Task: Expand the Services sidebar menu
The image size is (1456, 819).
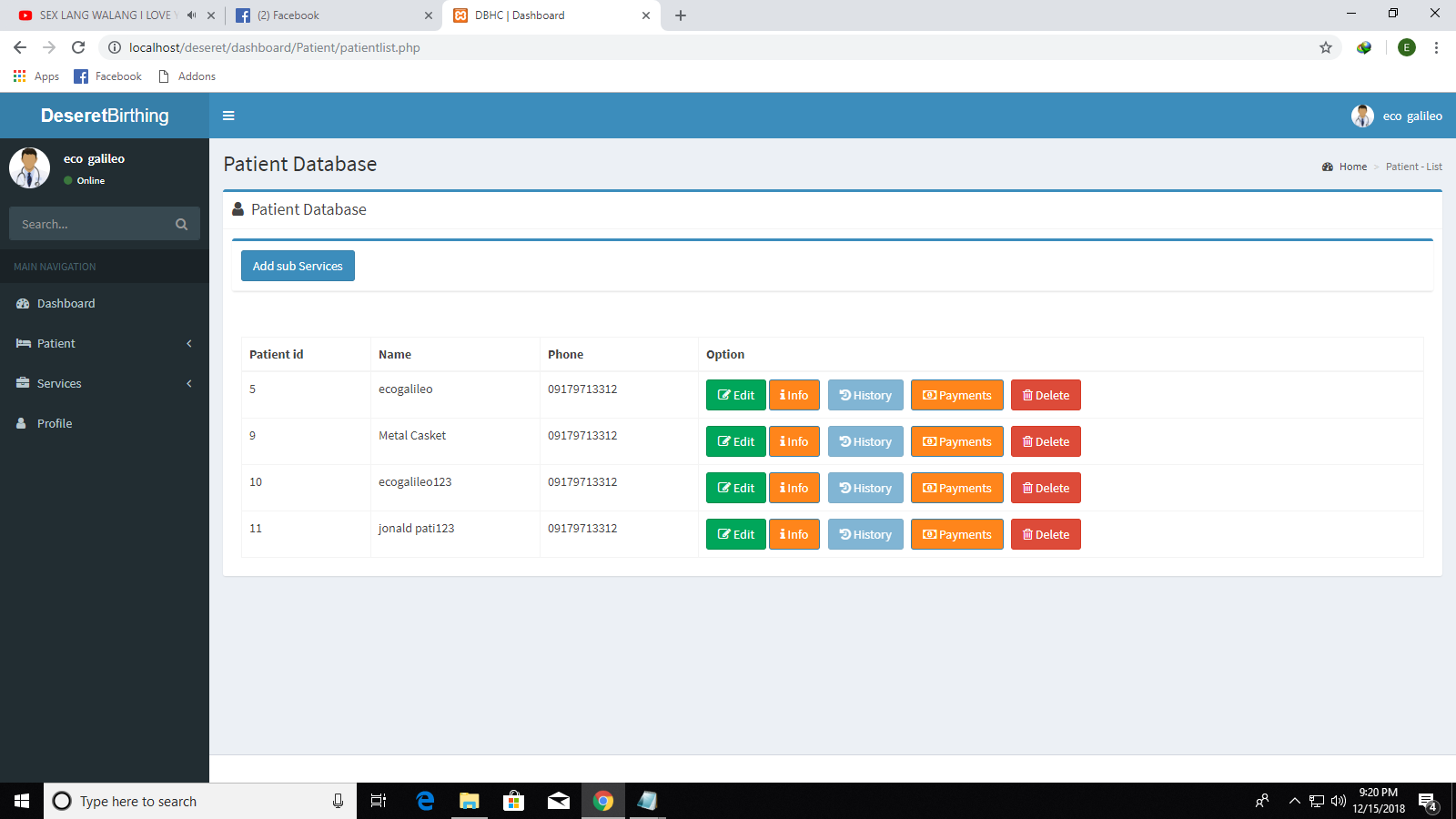Action: [59, 384]
